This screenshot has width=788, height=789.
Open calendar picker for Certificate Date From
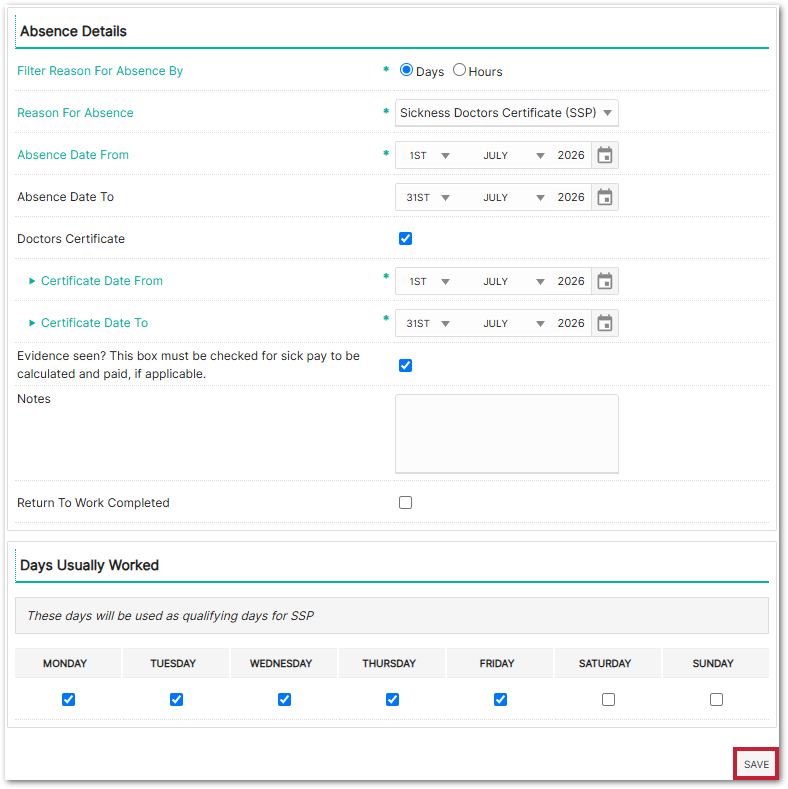coord(604,281)
